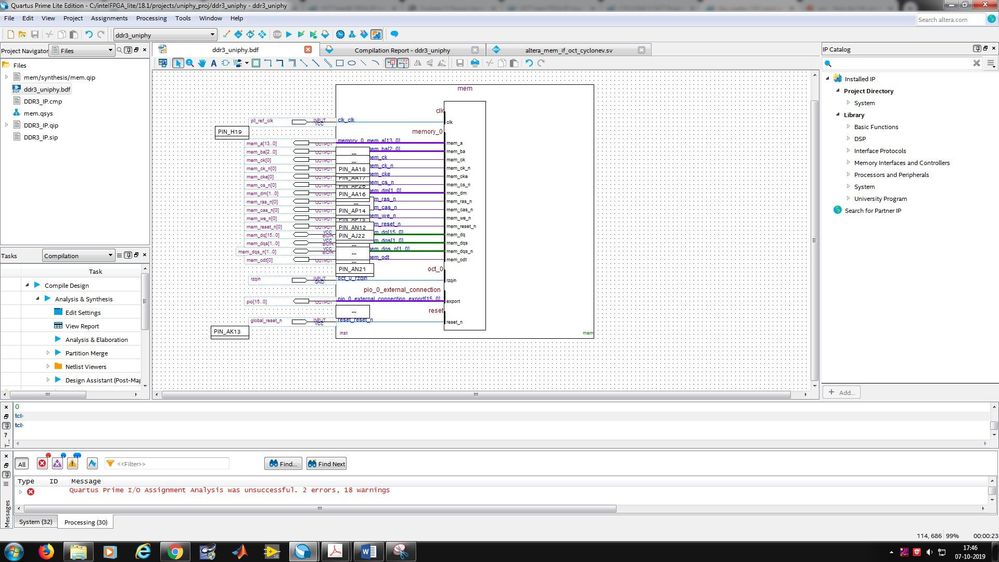Select the Hand pan tool
Screen dimensions: 999x562
202,63
